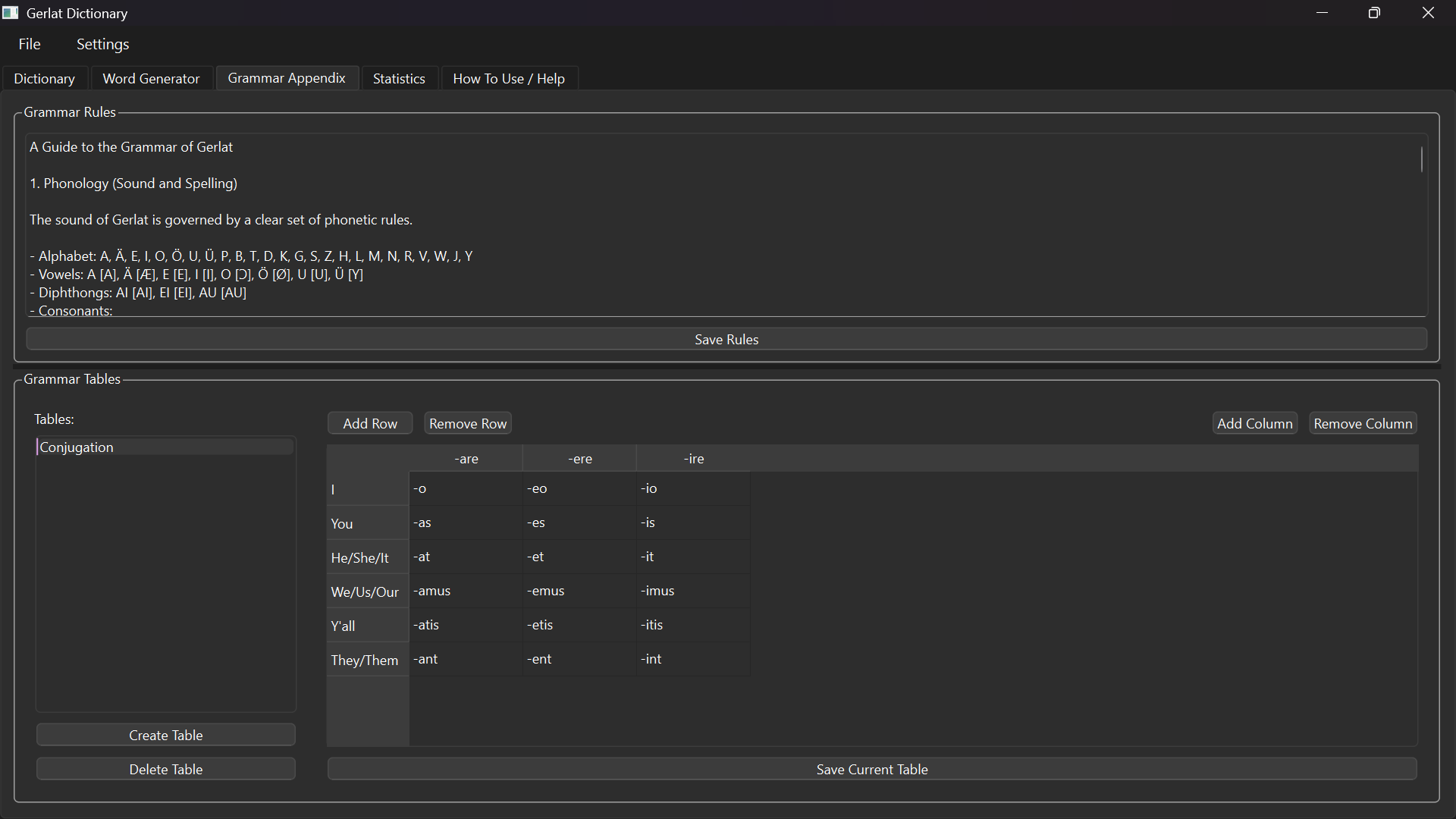The width and height of the screenshot is (1456, 819).
Task: Save the current table
Action: [872, 769]
